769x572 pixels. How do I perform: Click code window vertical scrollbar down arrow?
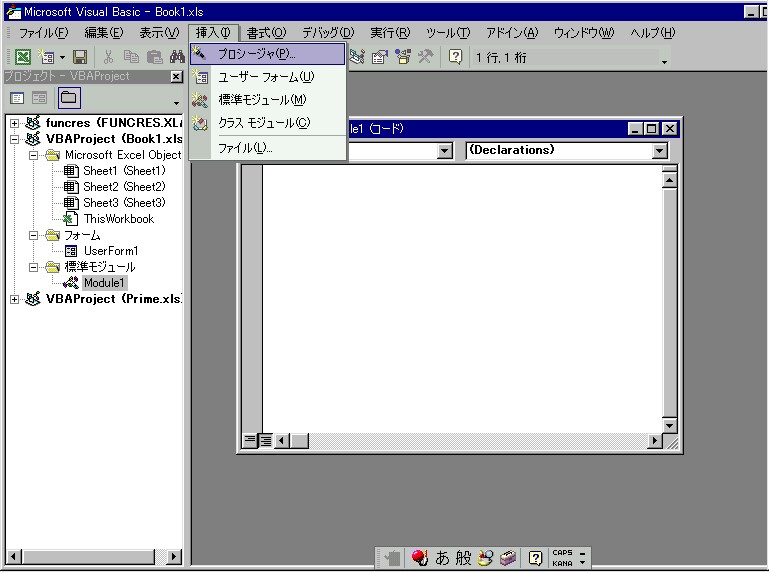click(x=669, y=425)
